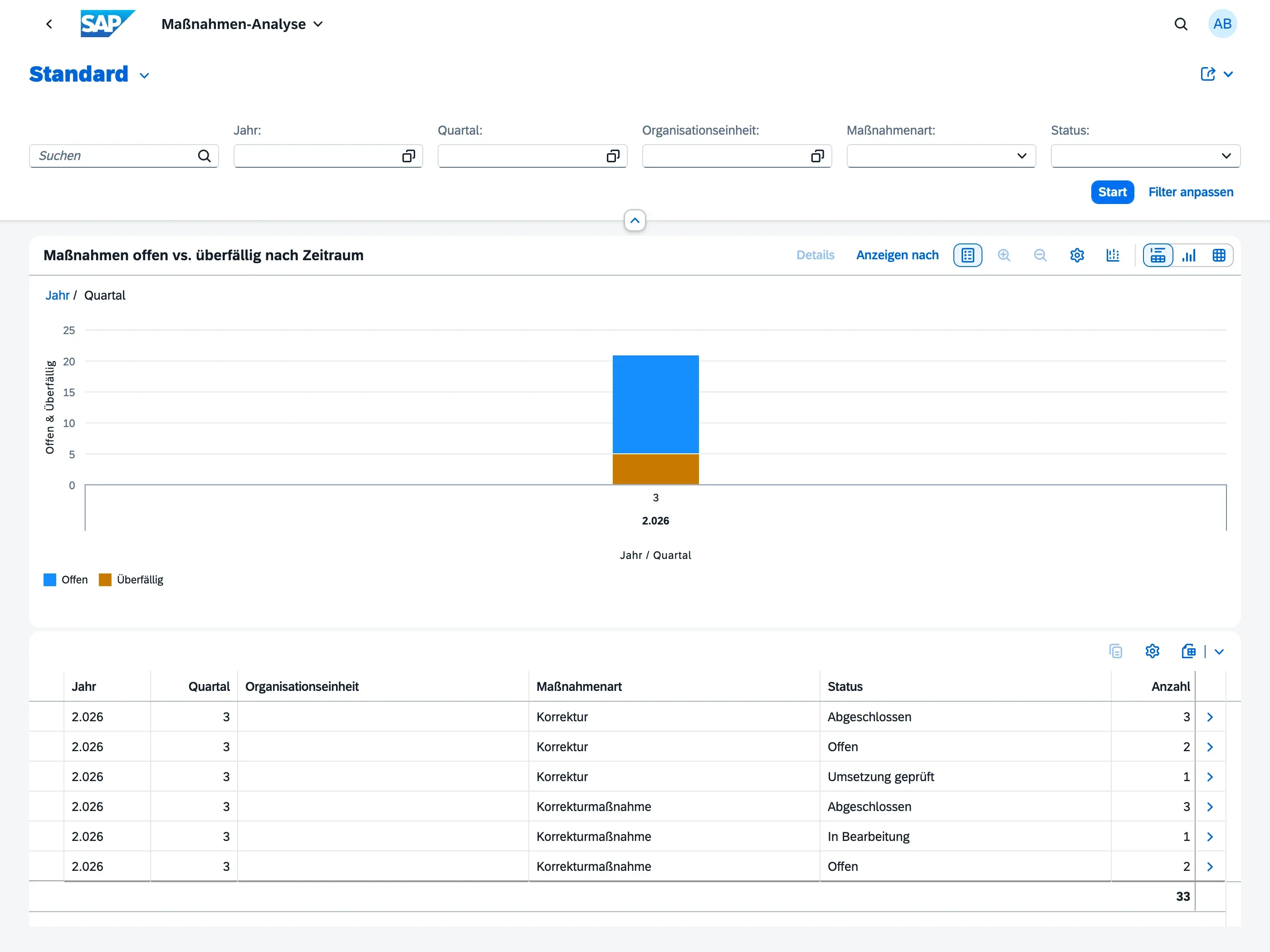This screenshot has width=1270, height=952.
Task: Sort by Anzahl column header
Action: point(1153,686)
